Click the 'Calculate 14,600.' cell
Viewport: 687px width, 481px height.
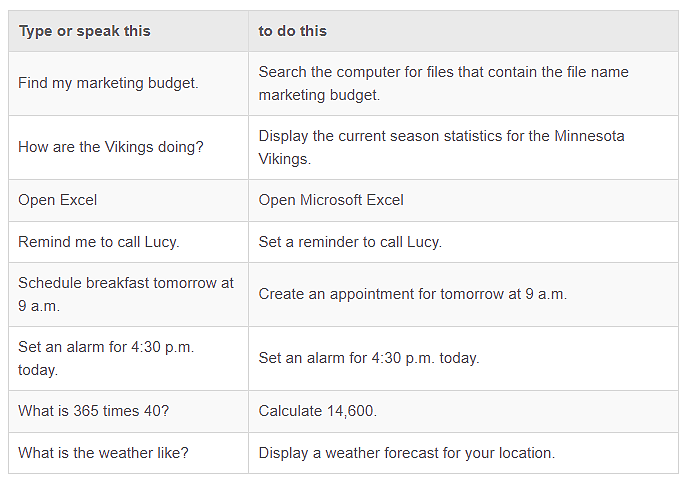click(463, 411)
